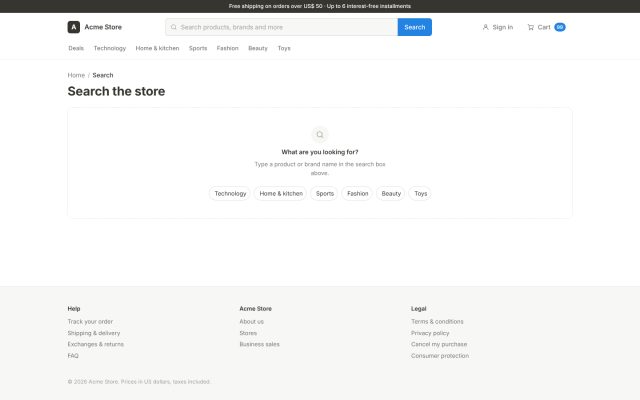Click the 'Search the store' heading
This screenshot has height=400, width=640.
(116, 91)
